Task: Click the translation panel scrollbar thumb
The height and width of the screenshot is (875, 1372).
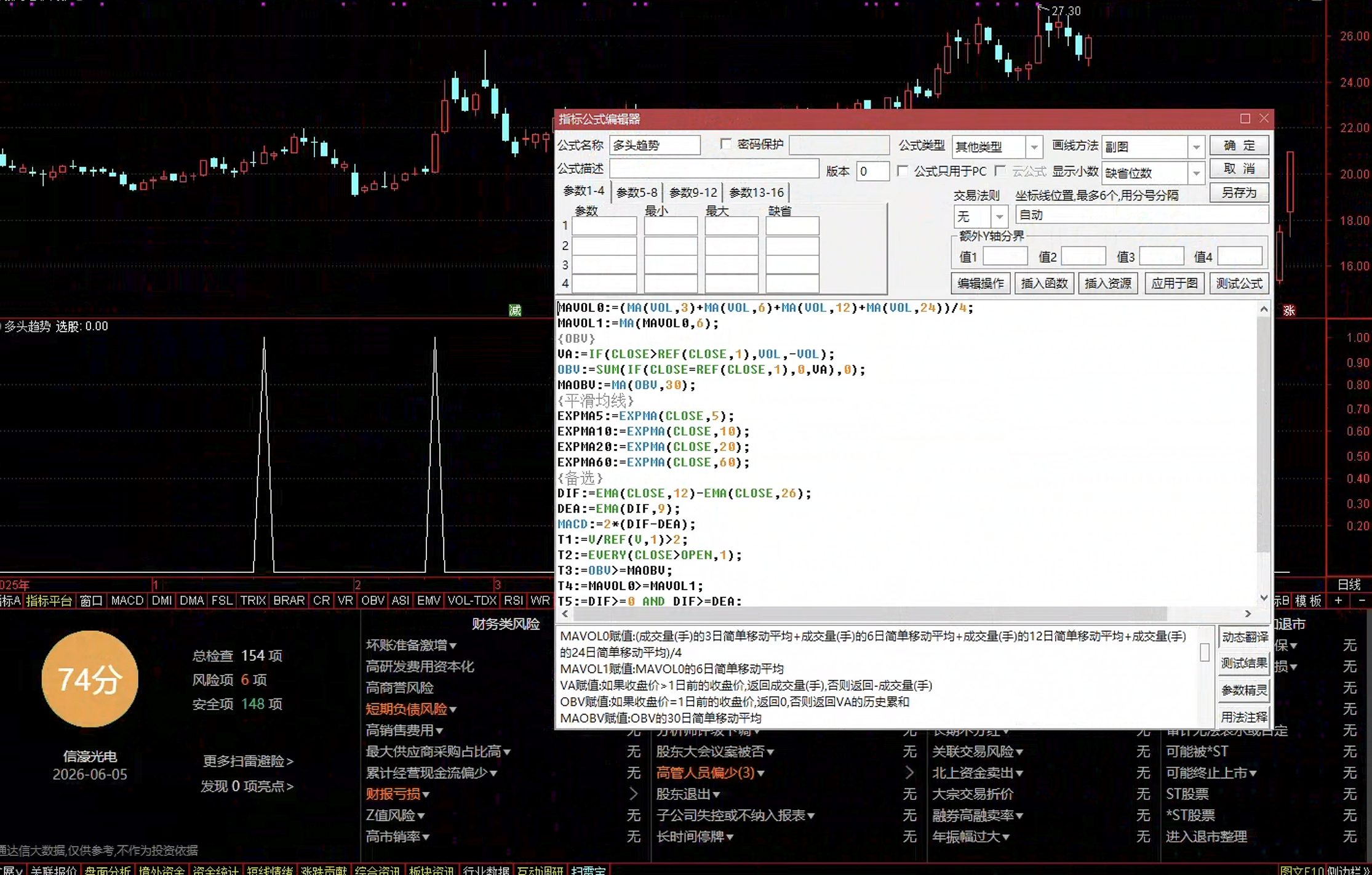Action: click(1205, 652)
